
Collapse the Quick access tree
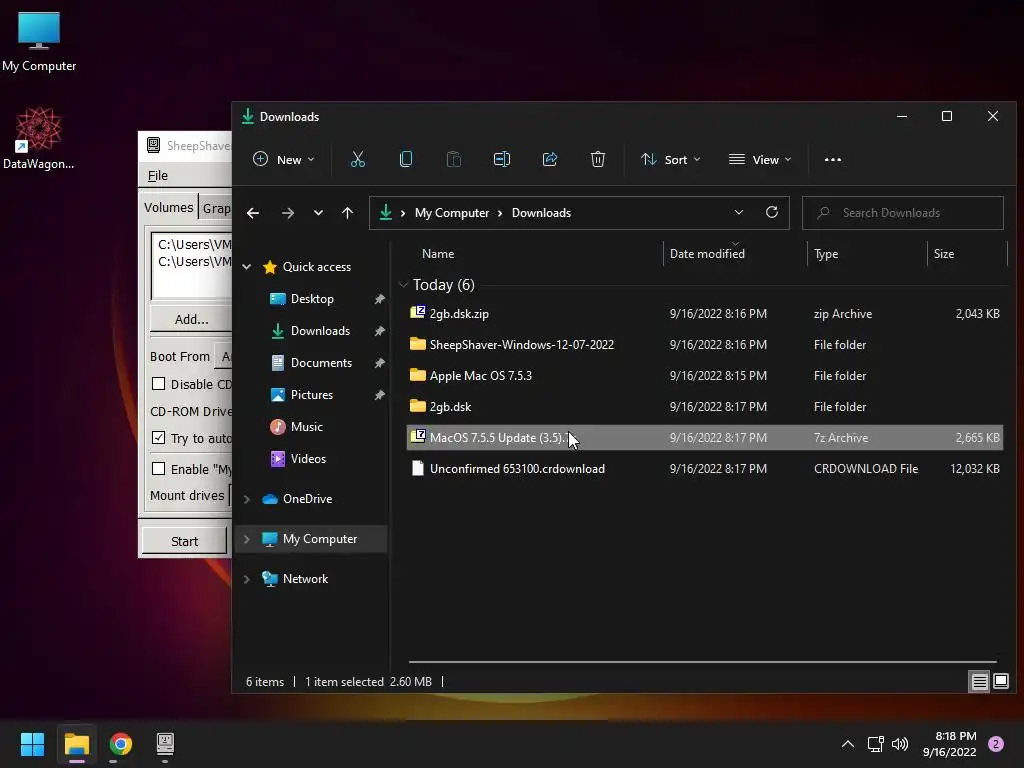[x=247, y=266]
